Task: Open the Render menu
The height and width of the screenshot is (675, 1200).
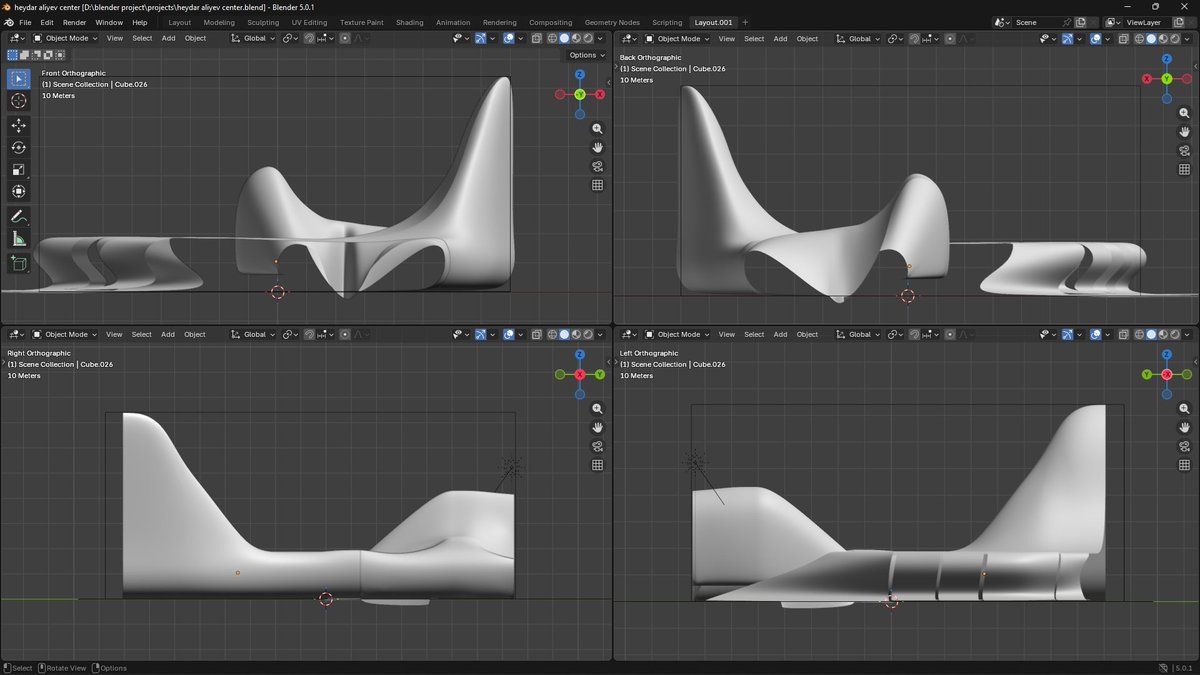Action: point(74,22)
